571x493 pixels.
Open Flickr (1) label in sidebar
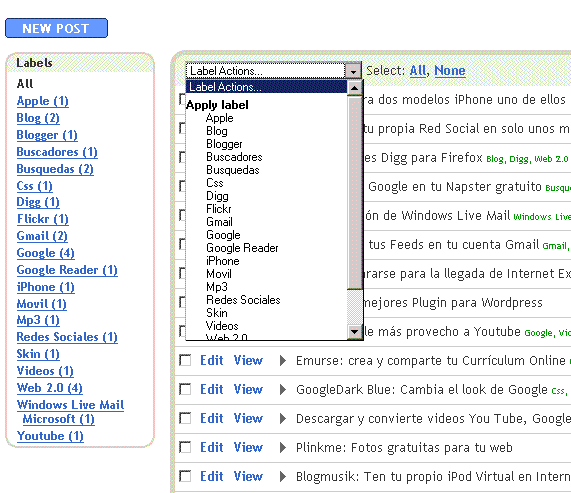pyautogui.click(x=43, y=219)
